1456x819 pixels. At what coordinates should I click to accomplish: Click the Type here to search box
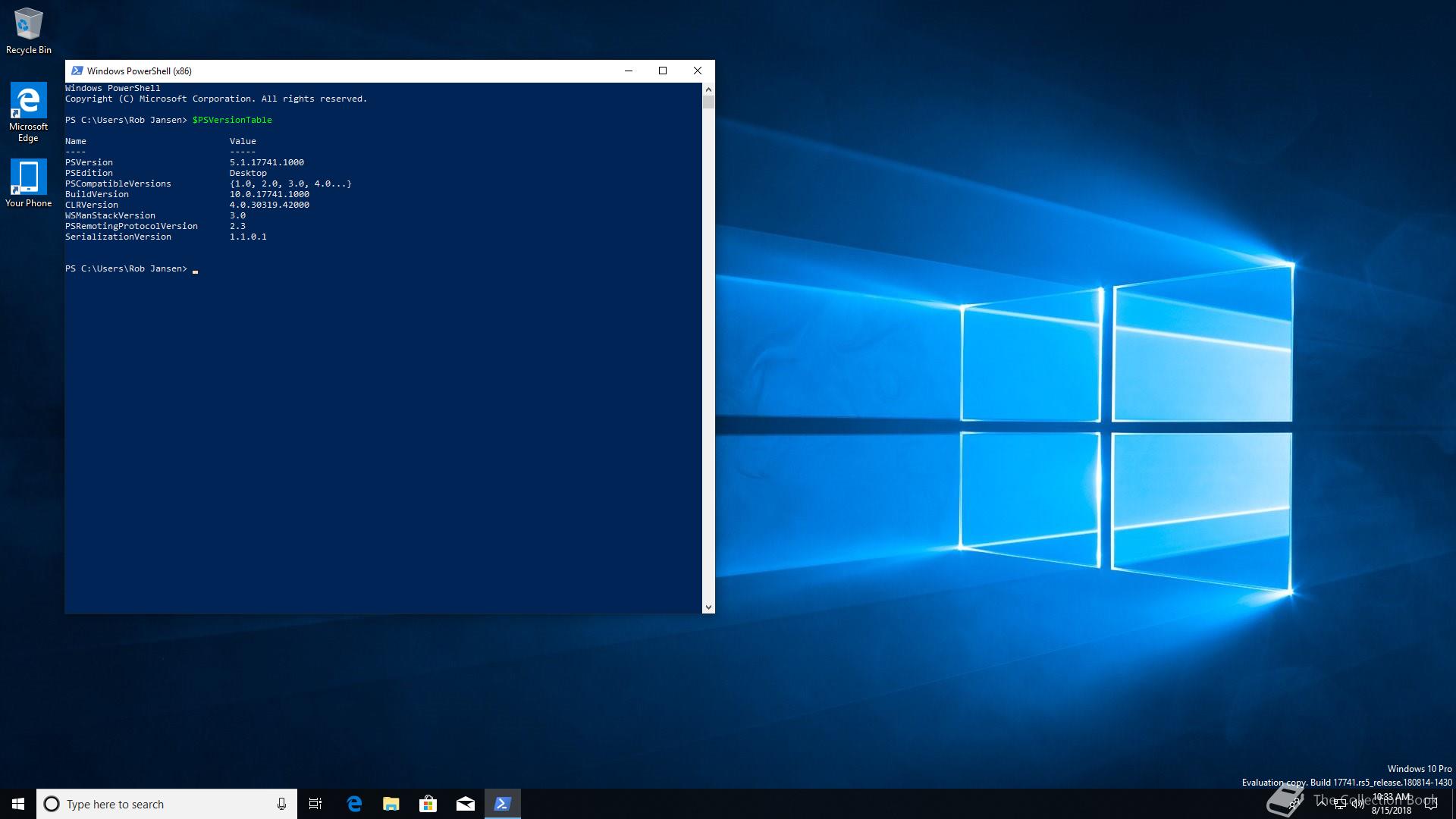tap(165, 804)
